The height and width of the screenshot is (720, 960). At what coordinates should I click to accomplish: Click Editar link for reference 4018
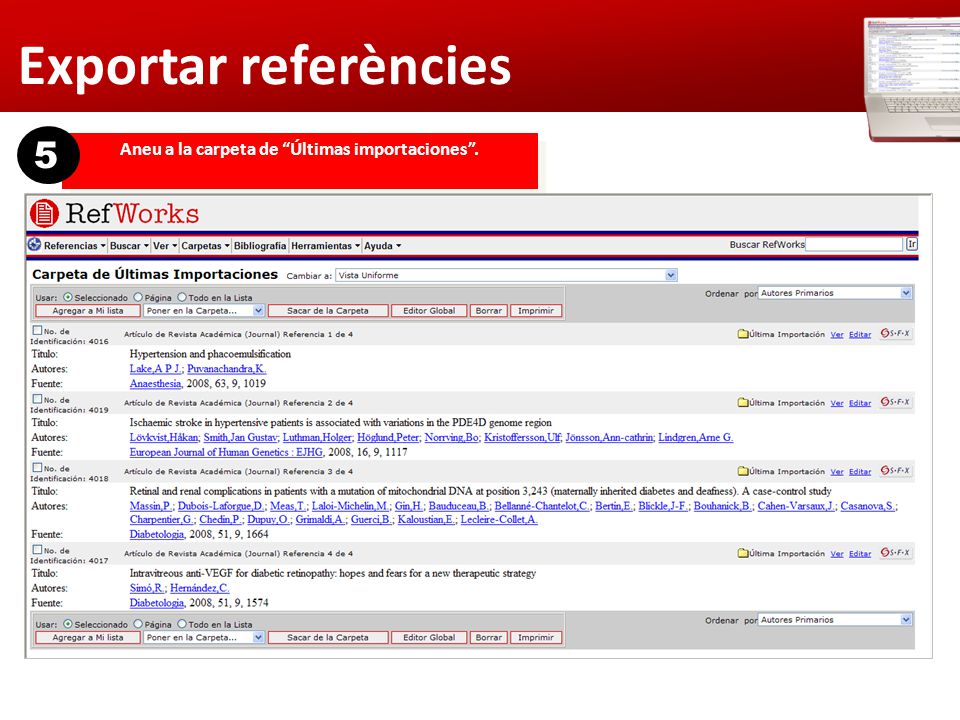click(x=860, y=471)
